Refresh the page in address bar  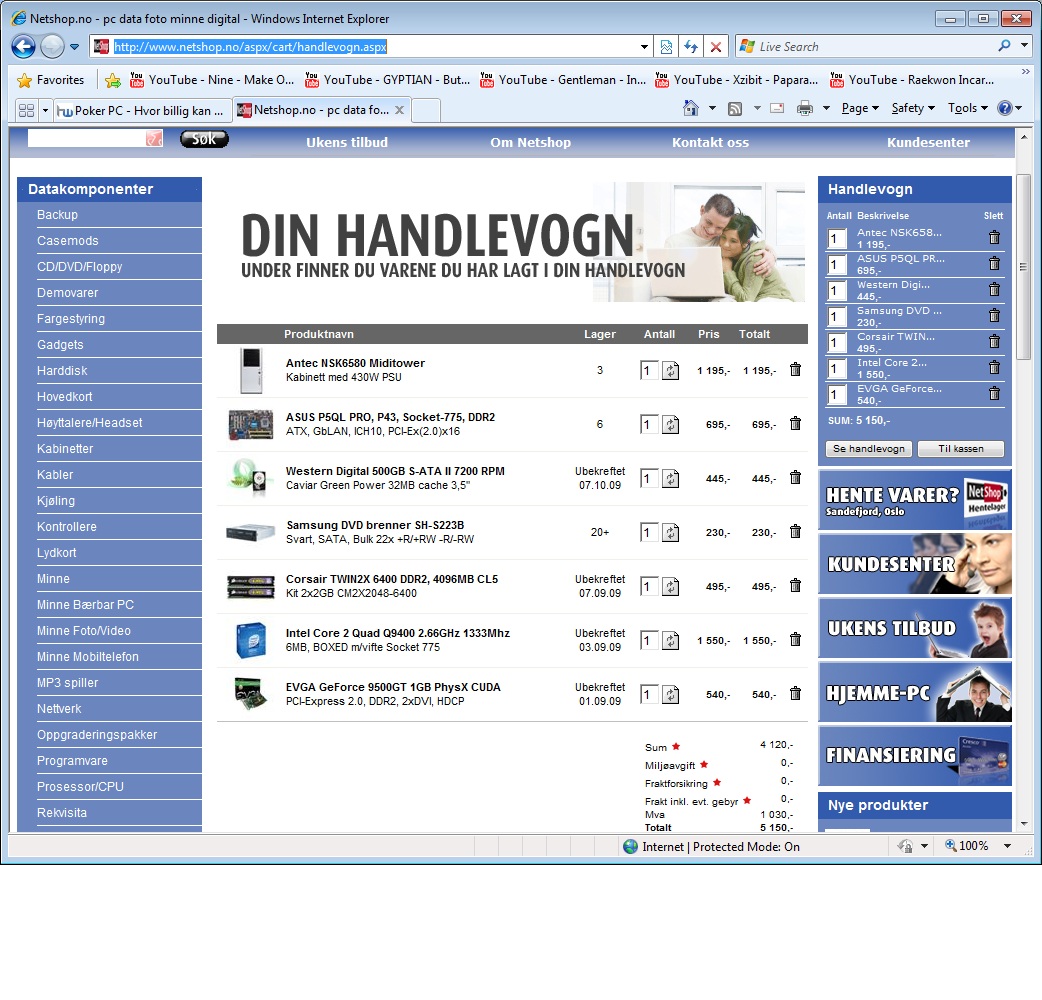tap(691, 47)
